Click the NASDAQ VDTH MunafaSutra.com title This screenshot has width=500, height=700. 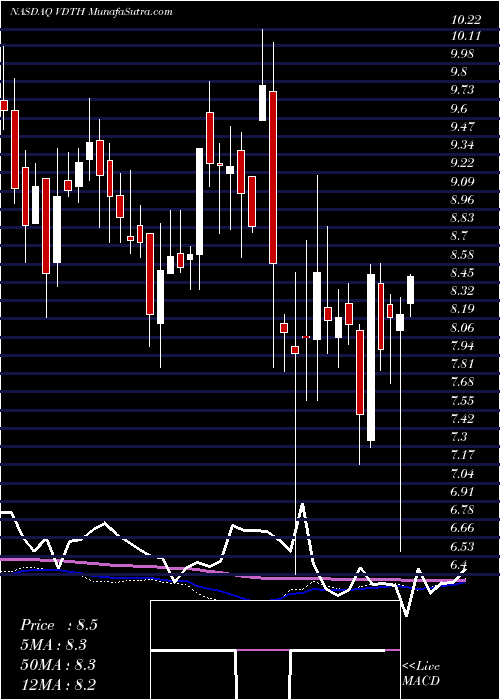pyautogui.click(x=91, y=11)
